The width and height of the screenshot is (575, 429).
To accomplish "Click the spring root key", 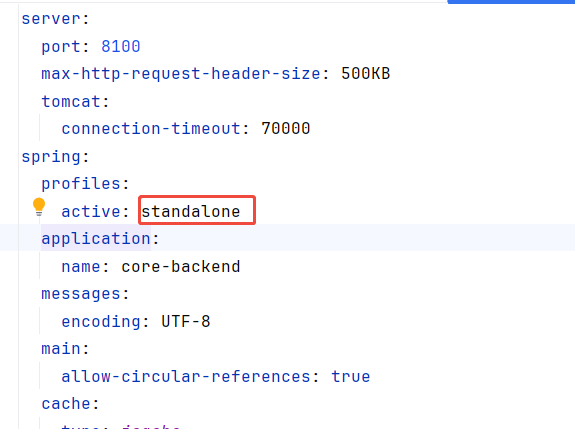I will coord(51,157).
